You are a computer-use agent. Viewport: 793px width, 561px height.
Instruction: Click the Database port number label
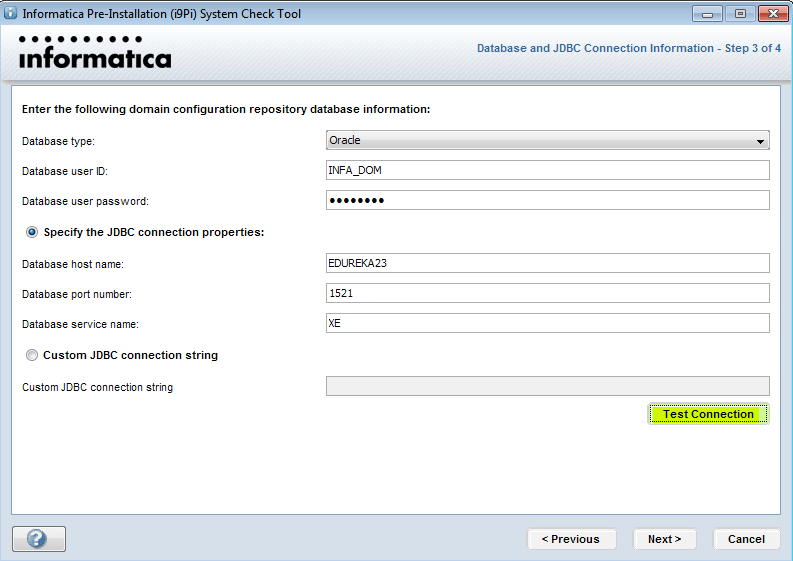77,294
